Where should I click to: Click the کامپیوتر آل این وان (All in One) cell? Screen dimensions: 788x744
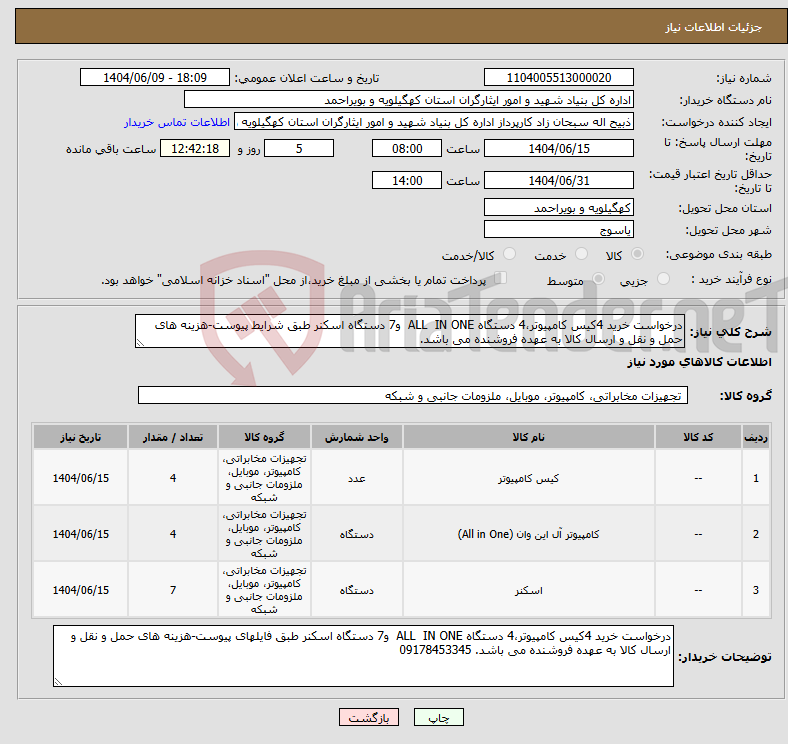pyautogui.click(x=529, y=534)
